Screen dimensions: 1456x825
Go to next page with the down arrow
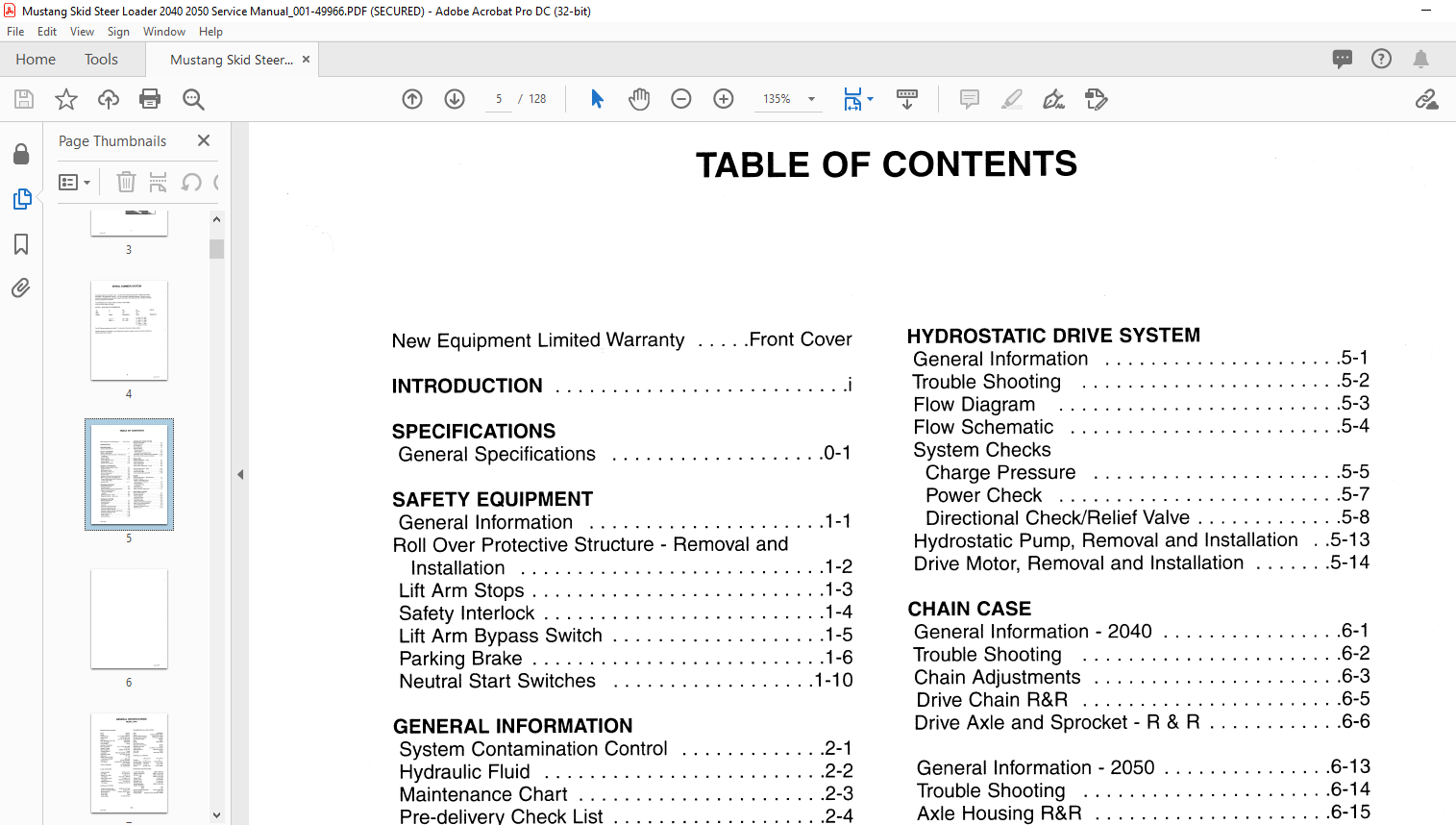coord(455,99)
